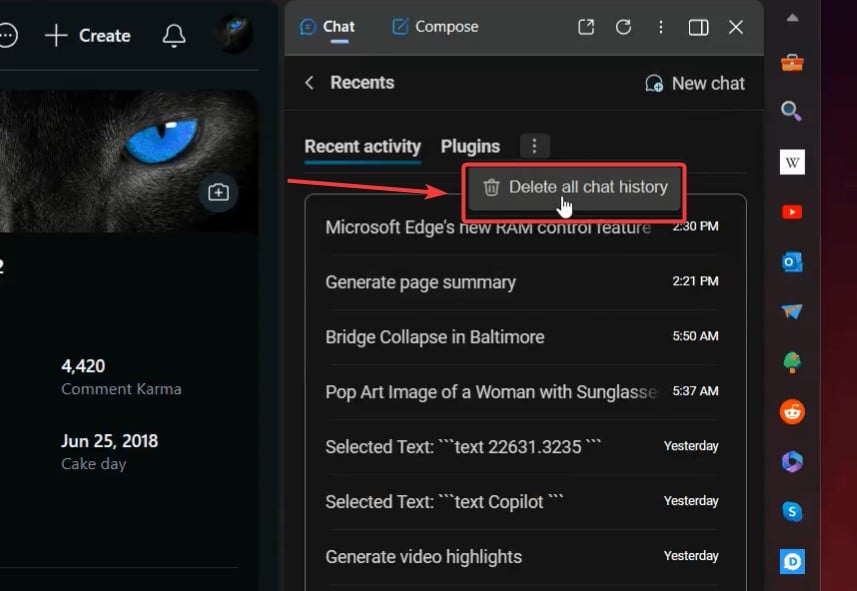Open the Search sidebar icon

(x=791, y=111)
